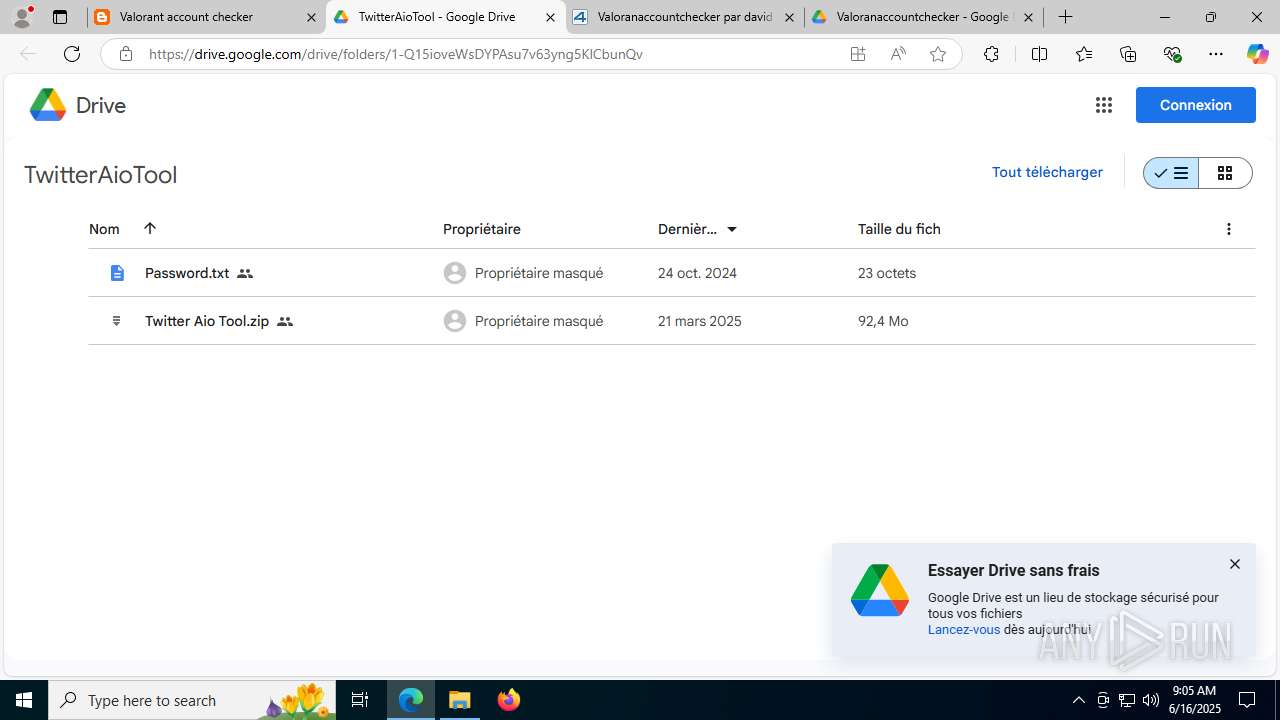Click the 24 oct. 2024 date
The height and width of the screenshot is (720, 1280).
point(697,273)
